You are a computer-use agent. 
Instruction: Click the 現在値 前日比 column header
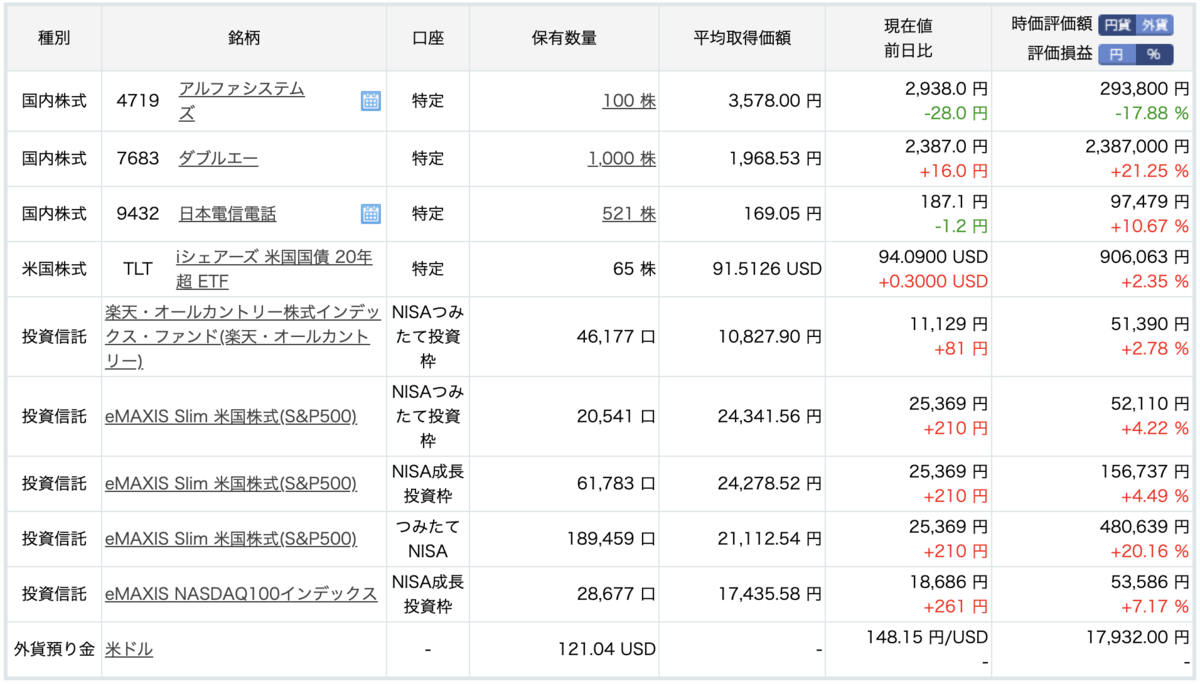coord(908,38)
